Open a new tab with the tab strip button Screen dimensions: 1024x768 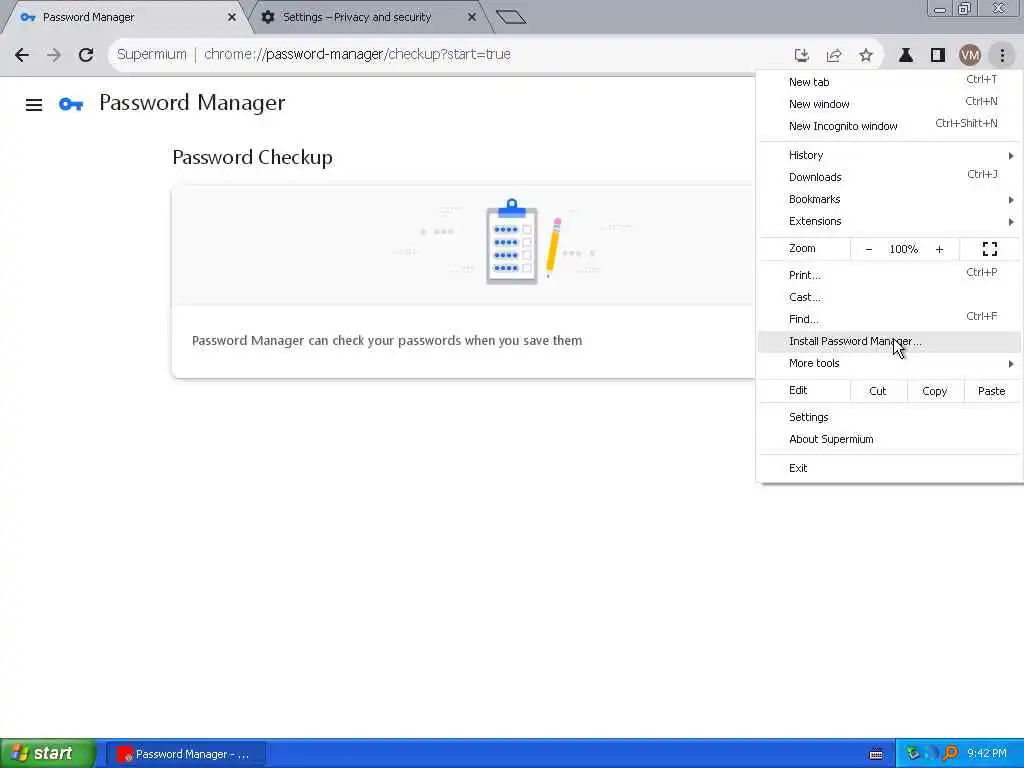tap(511, 17)
